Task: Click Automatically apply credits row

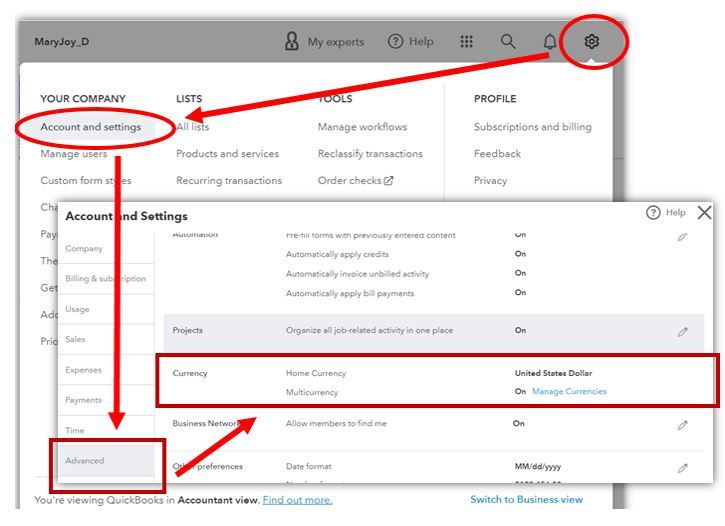Action: click(x=337, y=254)
